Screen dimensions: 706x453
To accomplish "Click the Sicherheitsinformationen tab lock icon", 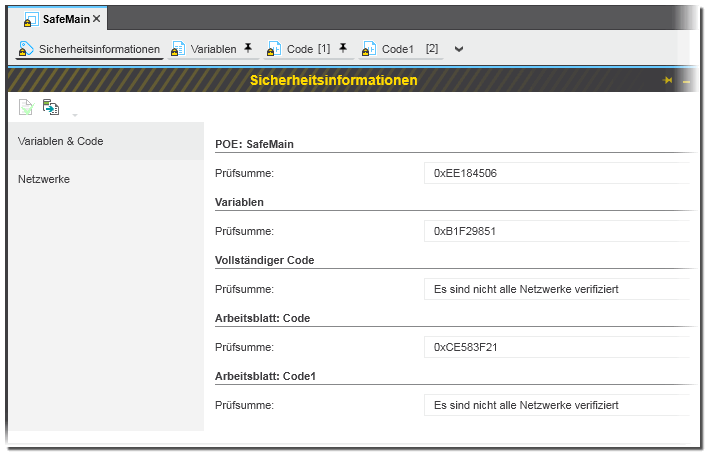I will click(27, 49).
